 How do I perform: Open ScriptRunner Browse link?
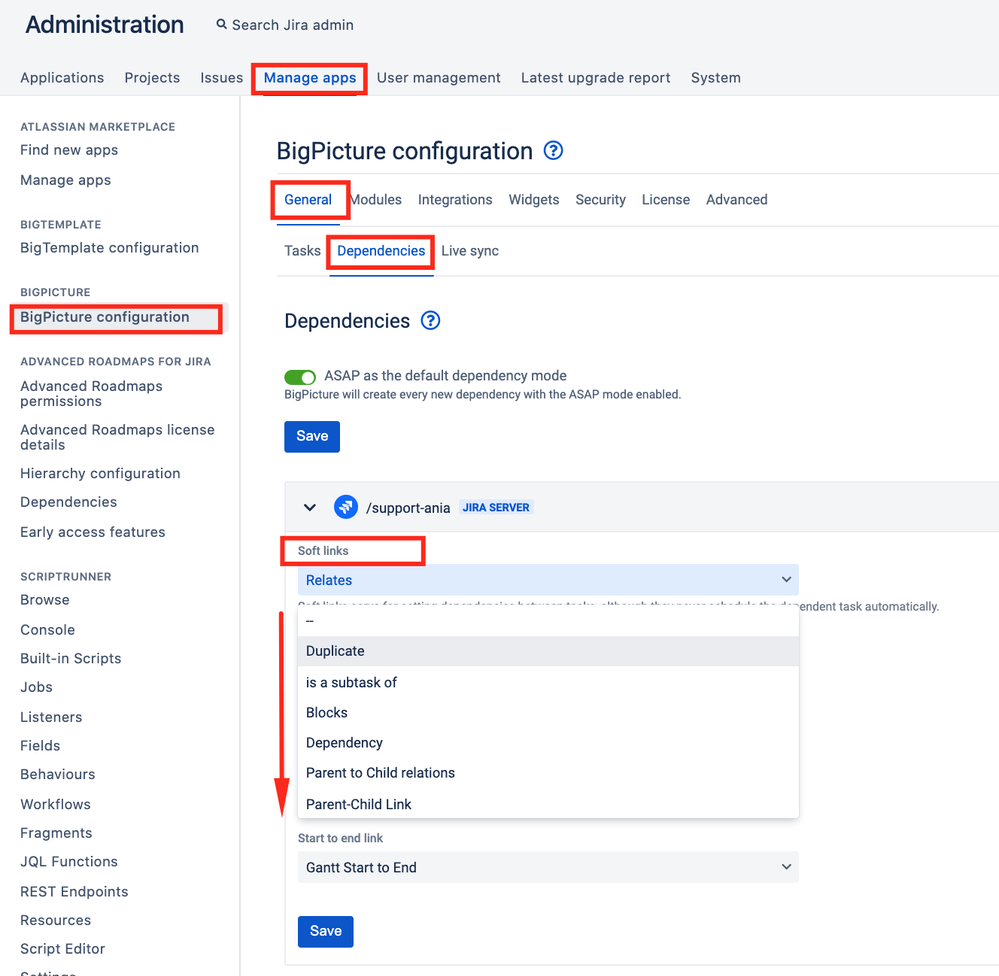click(x=45, y=599)
